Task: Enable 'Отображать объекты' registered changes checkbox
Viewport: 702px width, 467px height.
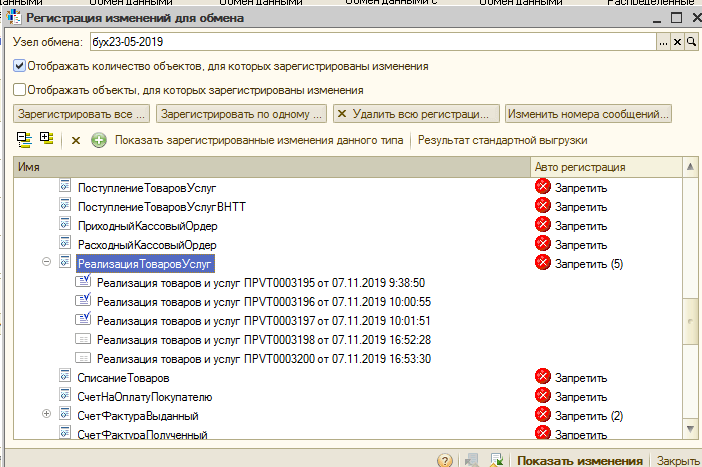Action: click(x=20, y=89)
